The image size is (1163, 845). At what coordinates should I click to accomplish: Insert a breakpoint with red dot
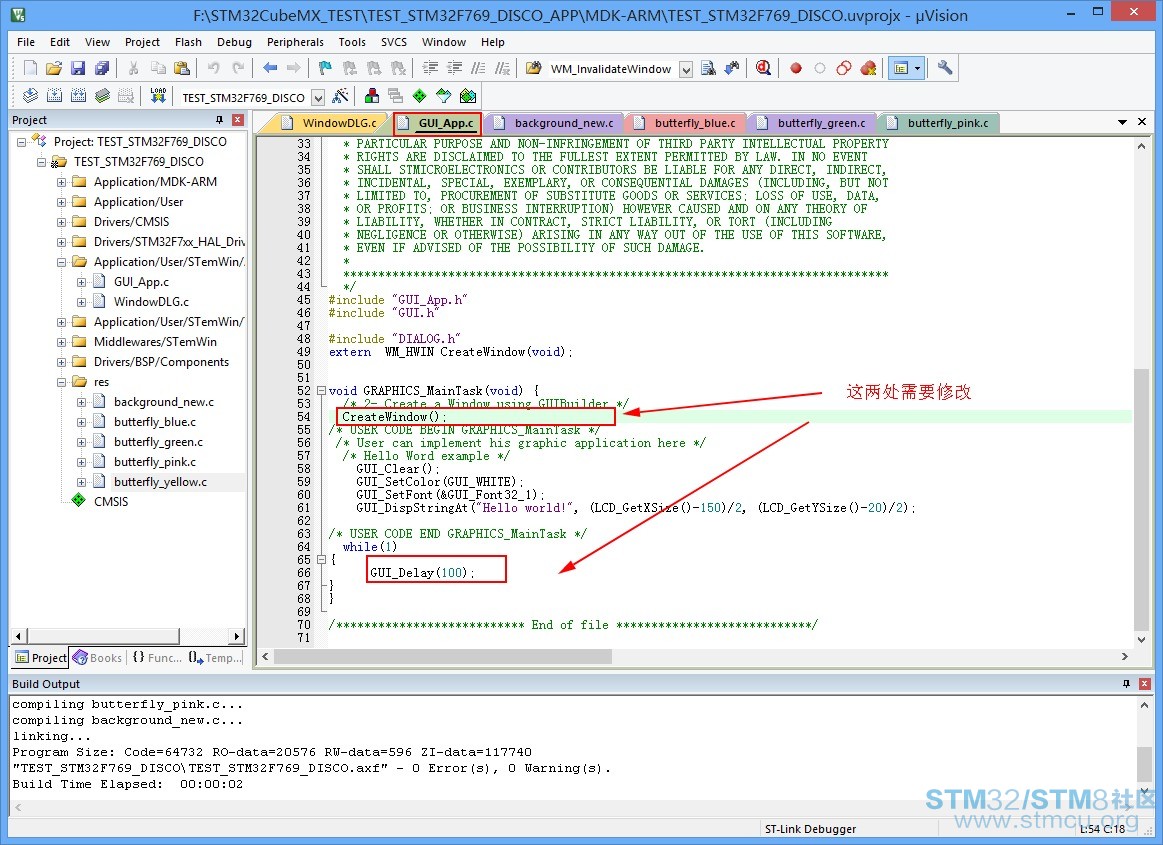point(796,68)
